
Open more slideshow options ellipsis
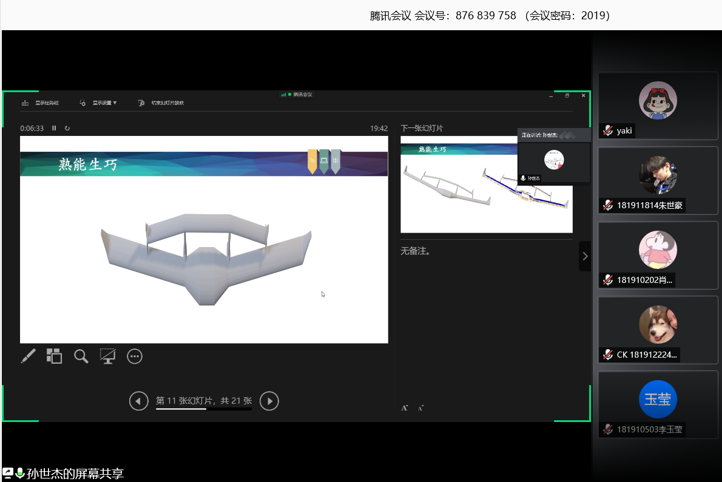135,356
